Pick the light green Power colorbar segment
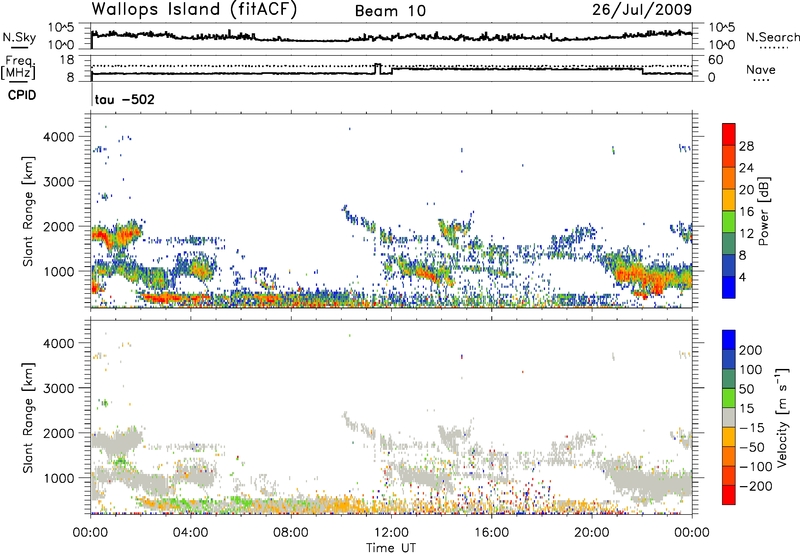The image size is (800, 554). [729, 221]
